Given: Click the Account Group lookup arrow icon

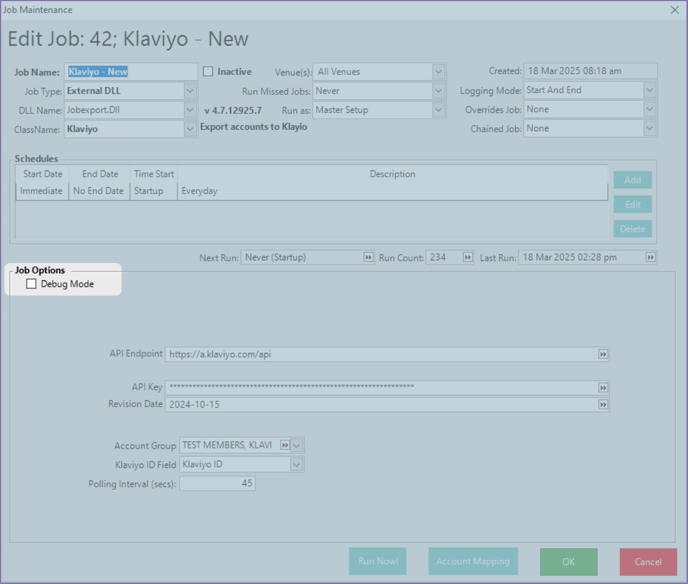Looking at the screenshot, I should tap(285, 445).
